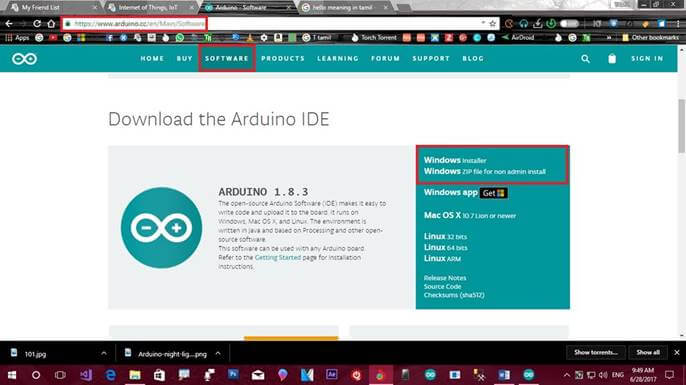Click the Show torrents button
The width and height of the screenshot is (686, 385).
pyautogui.click(x=595, y=352)
